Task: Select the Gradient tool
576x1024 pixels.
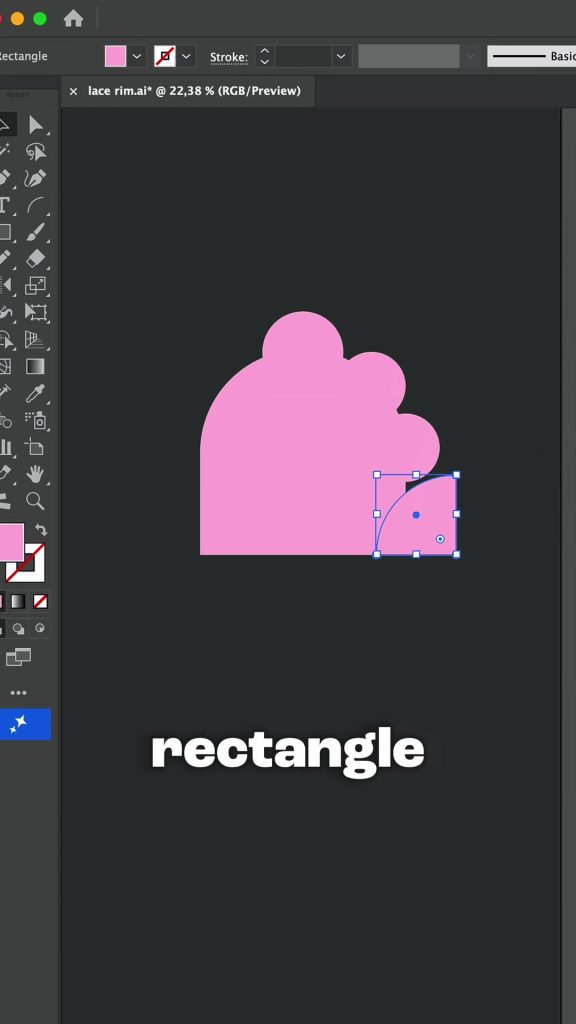Action: pyautogui.click(x=35, y=366)
